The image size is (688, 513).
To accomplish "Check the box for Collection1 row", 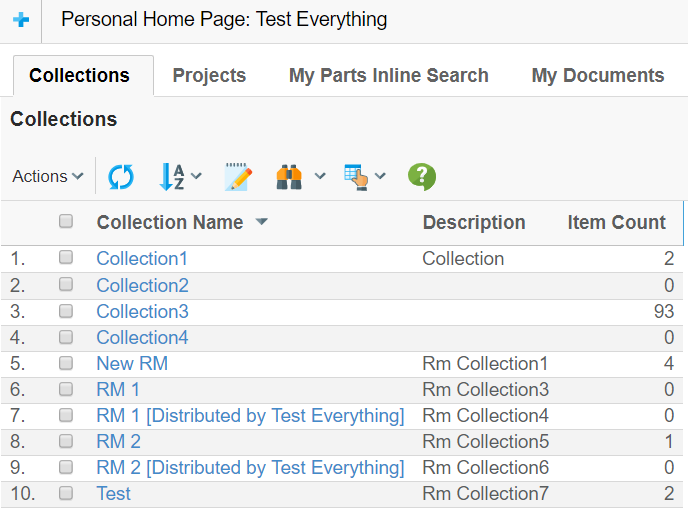I will pyautogui.click(x=66, y=258).
